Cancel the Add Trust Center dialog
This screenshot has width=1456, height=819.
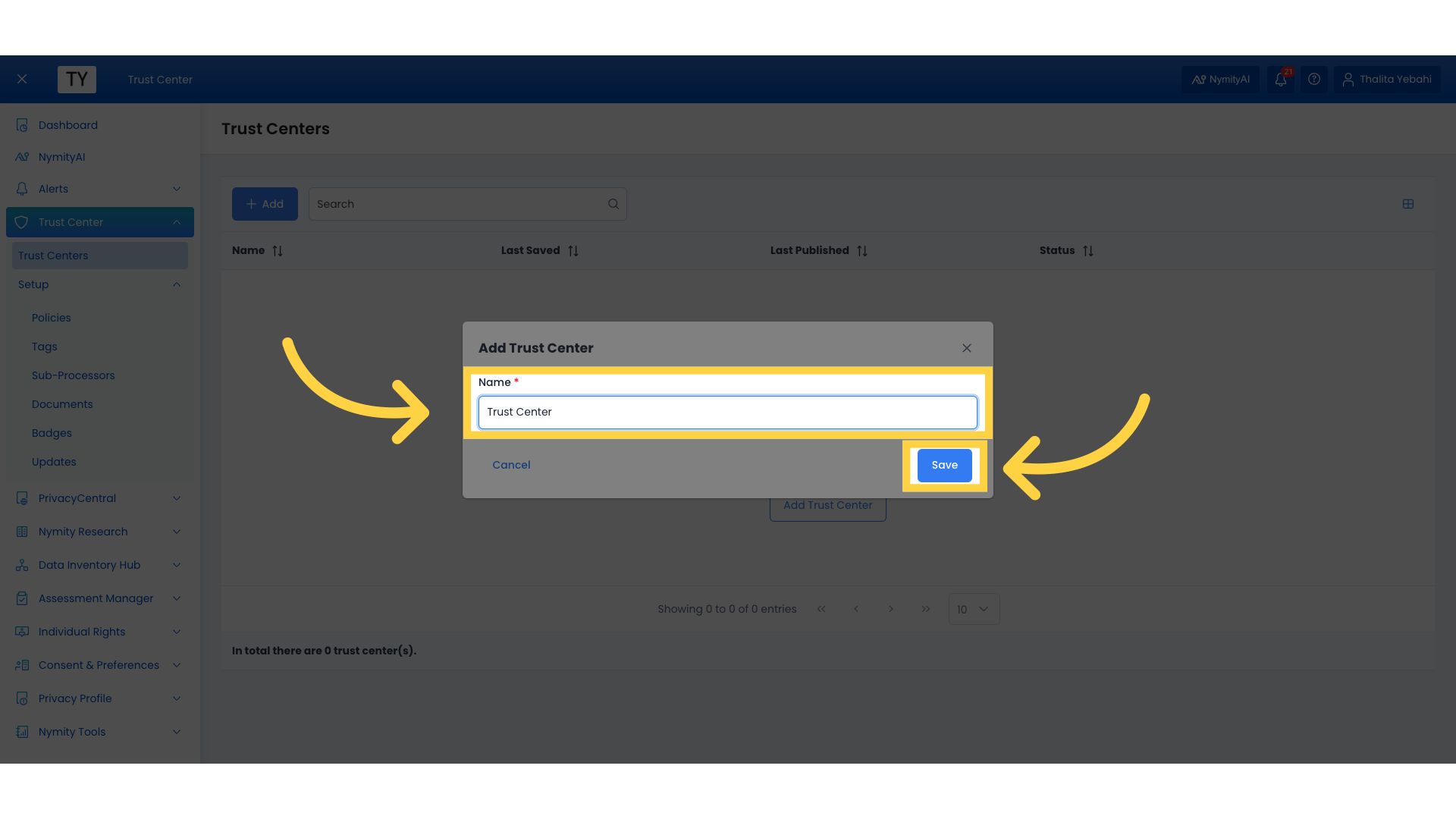pos(511,465)
